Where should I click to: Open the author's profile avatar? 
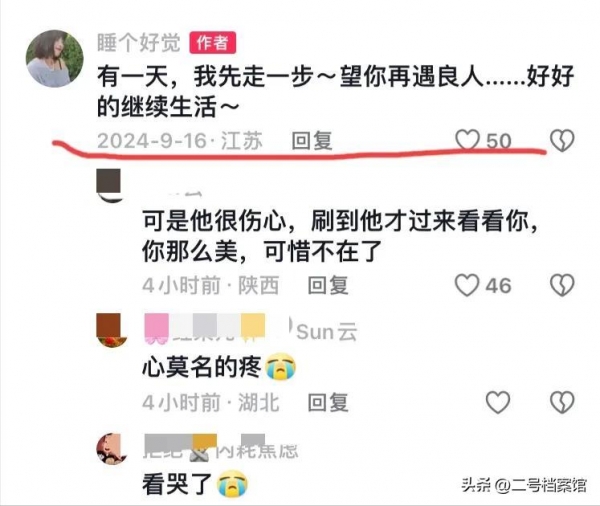(55, 59)
